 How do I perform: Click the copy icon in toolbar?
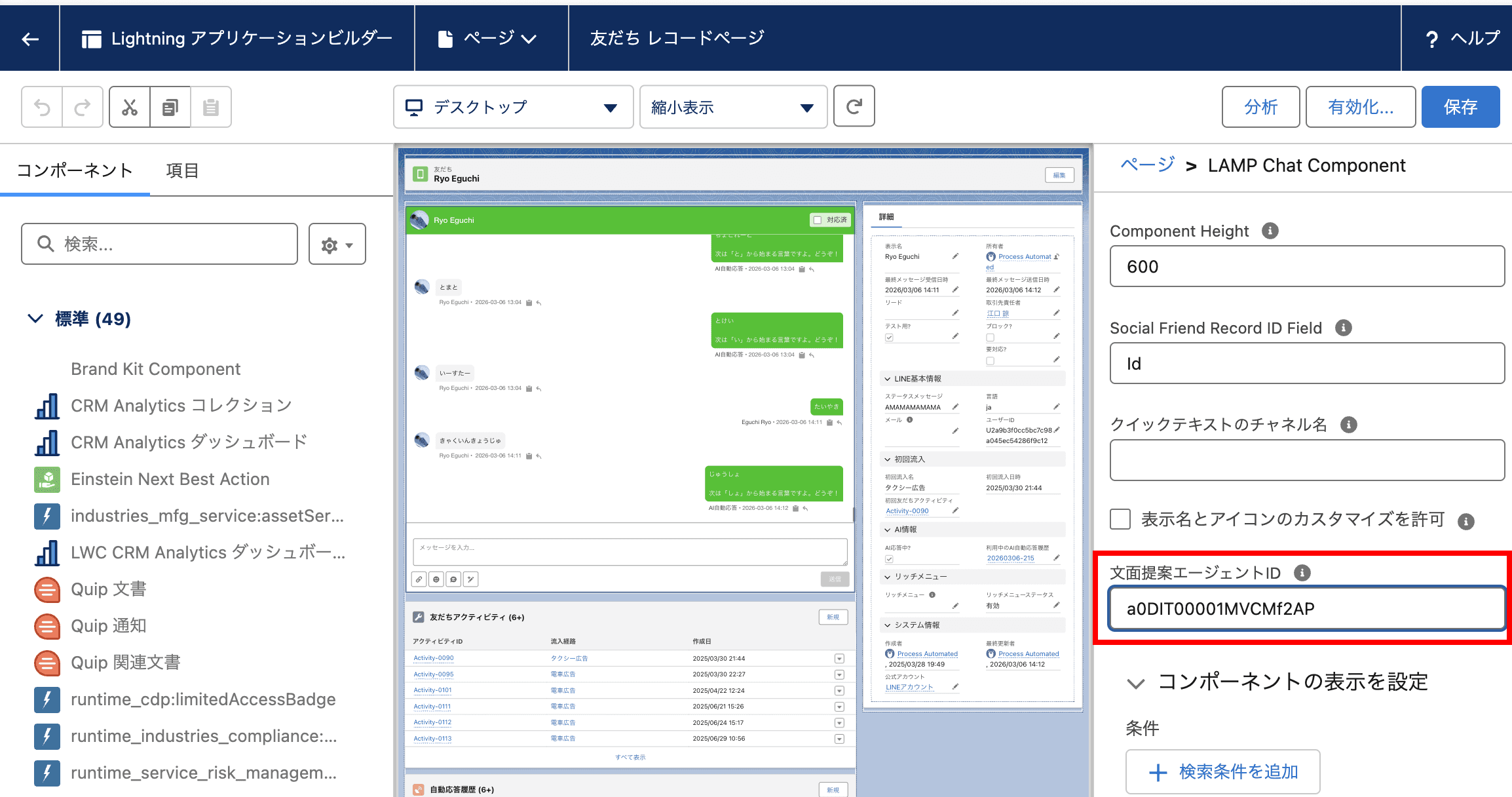pyautogui.click(x=170, y=107)
